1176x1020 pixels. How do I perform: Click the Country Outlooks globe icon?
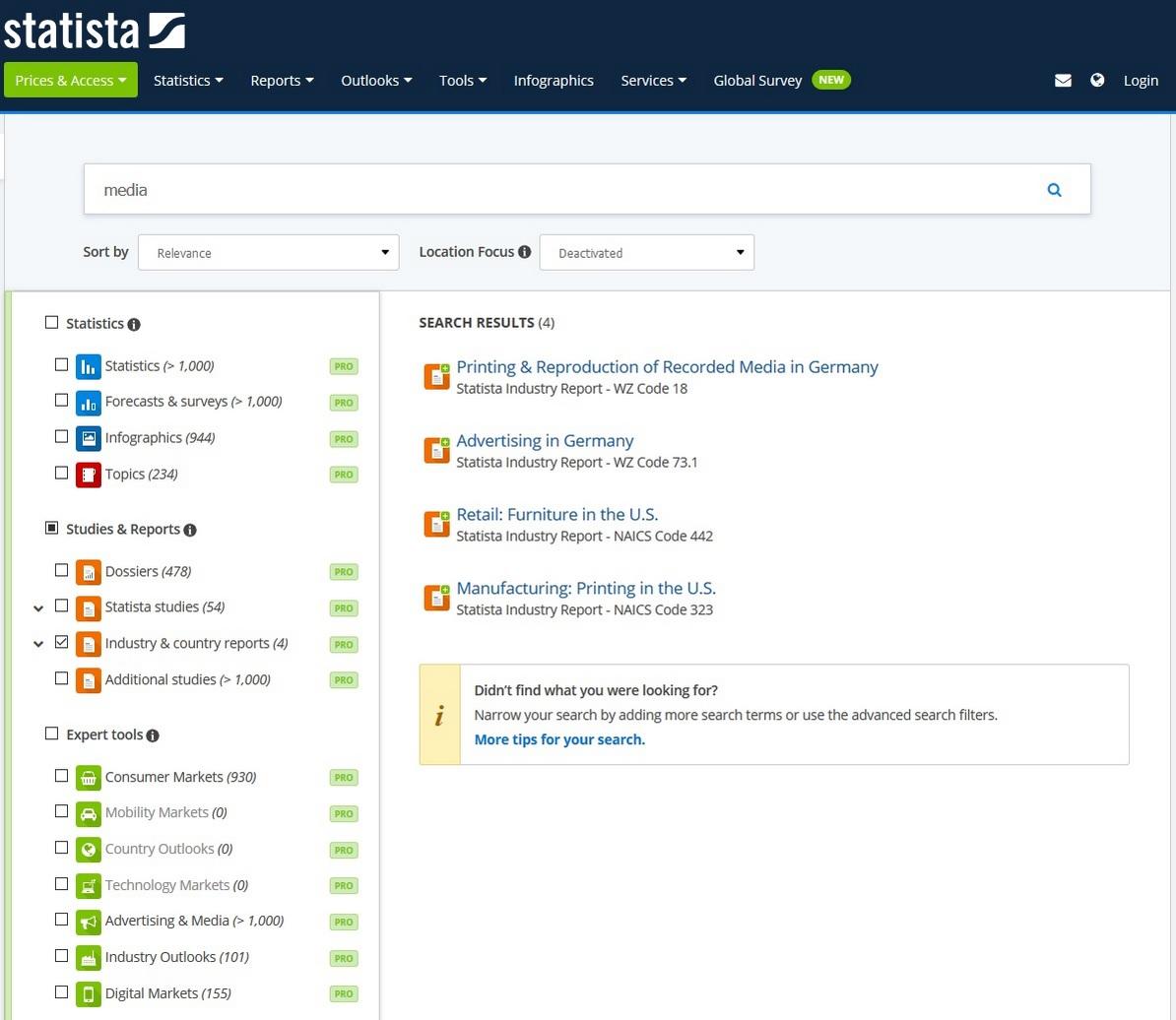pyautogui.click(x=89, y=850)
